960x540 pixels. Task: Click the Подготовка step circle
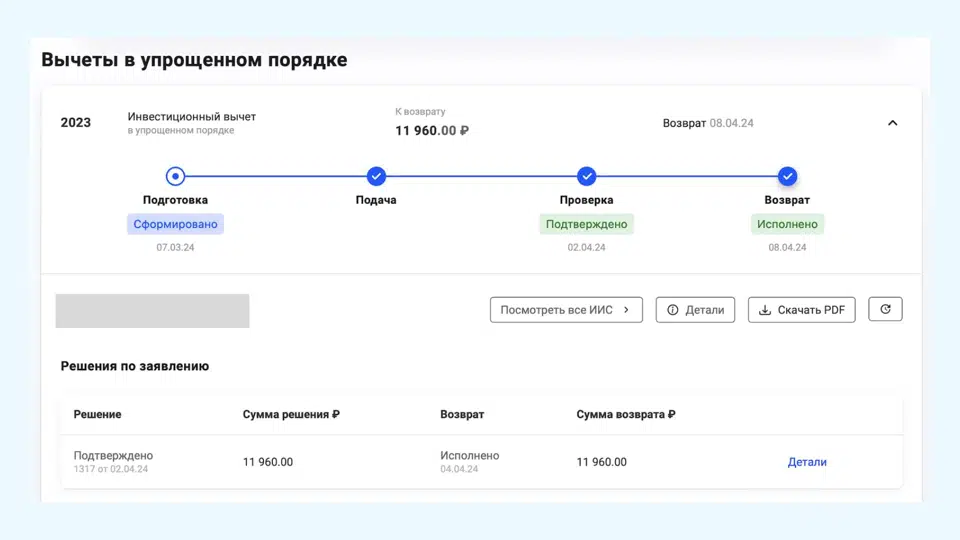pos(176,176)
